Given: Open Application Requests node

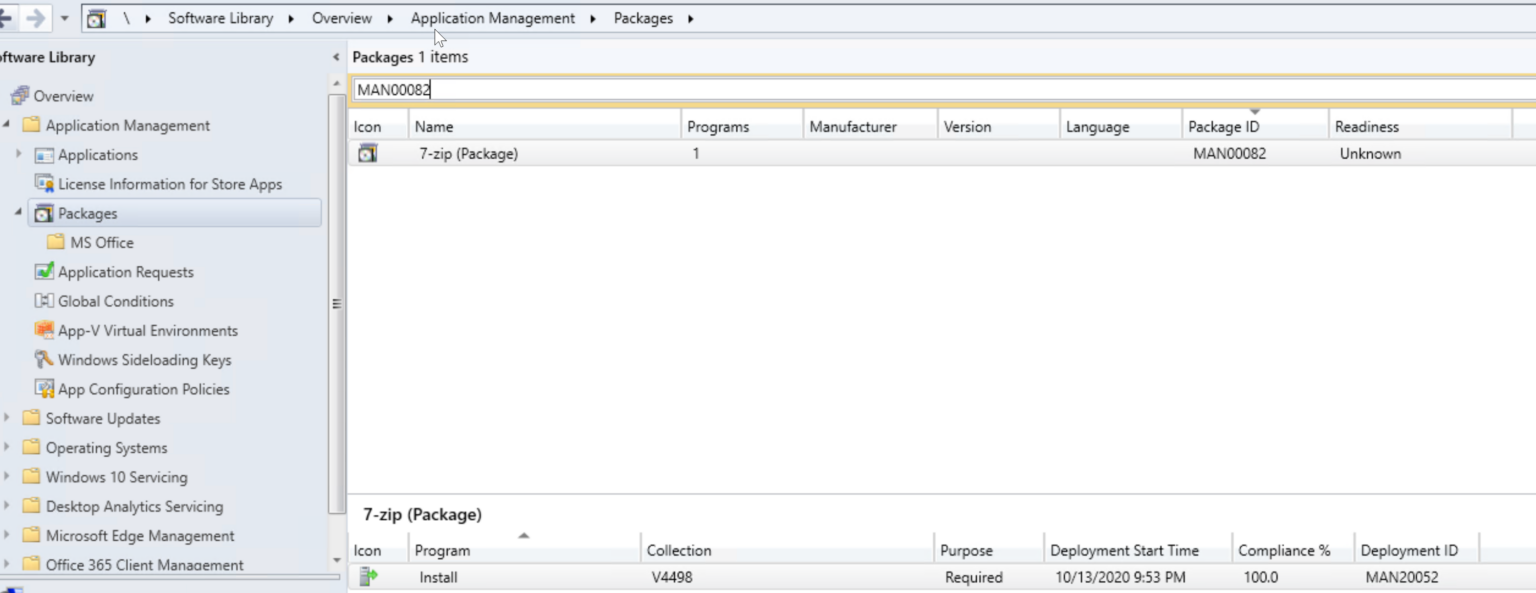Looking at the screenshot, I should coord(125,272).
